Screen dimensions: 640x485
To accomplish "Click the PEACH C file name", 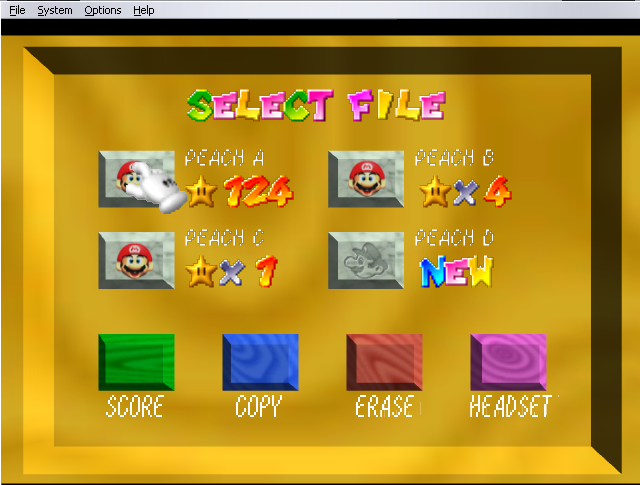I will tap(224, 238).
